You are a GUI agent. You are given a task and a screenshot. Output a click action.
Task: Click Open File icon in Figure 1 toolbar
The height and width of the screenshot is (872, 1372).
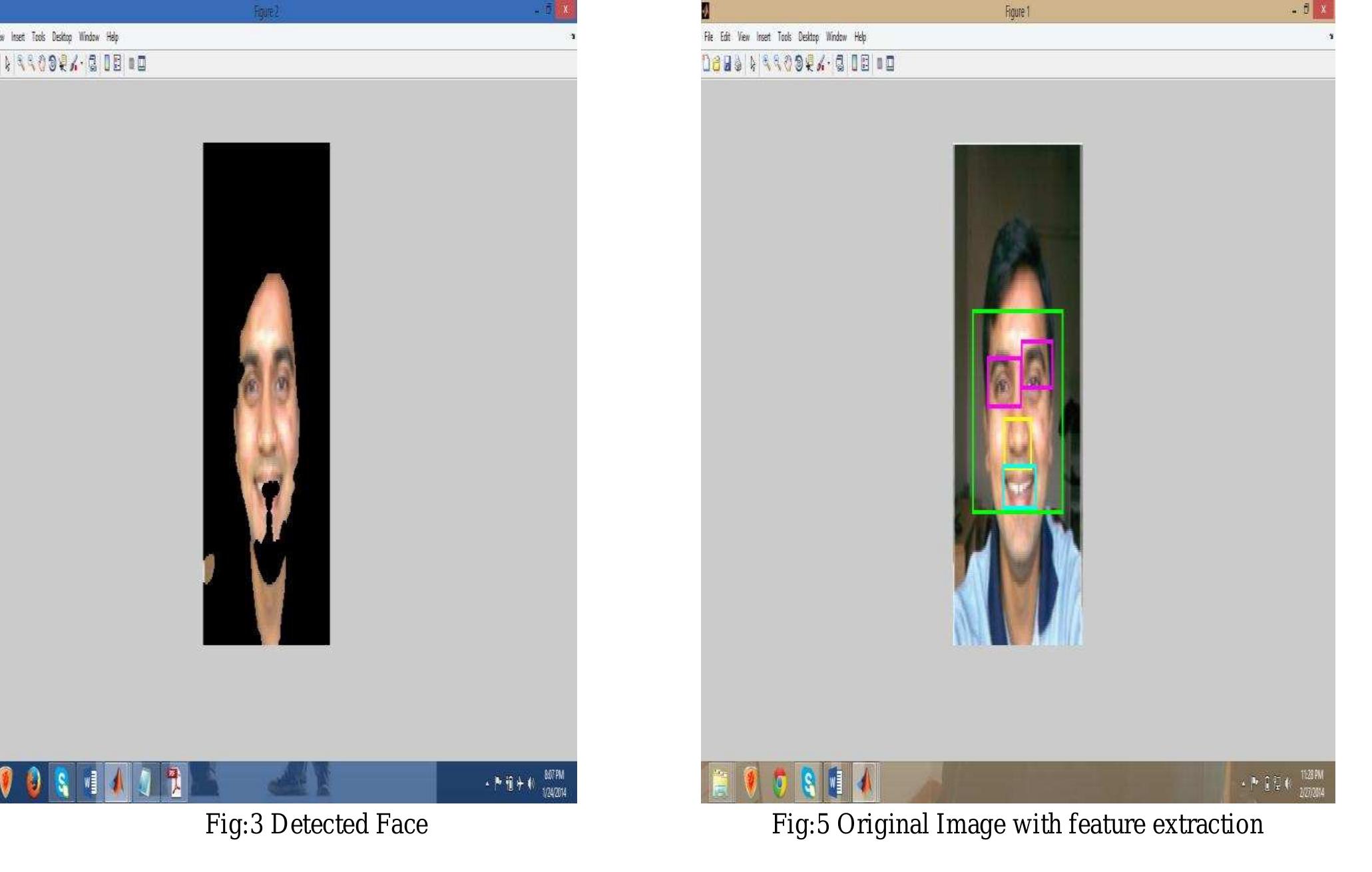coord(716,63)
